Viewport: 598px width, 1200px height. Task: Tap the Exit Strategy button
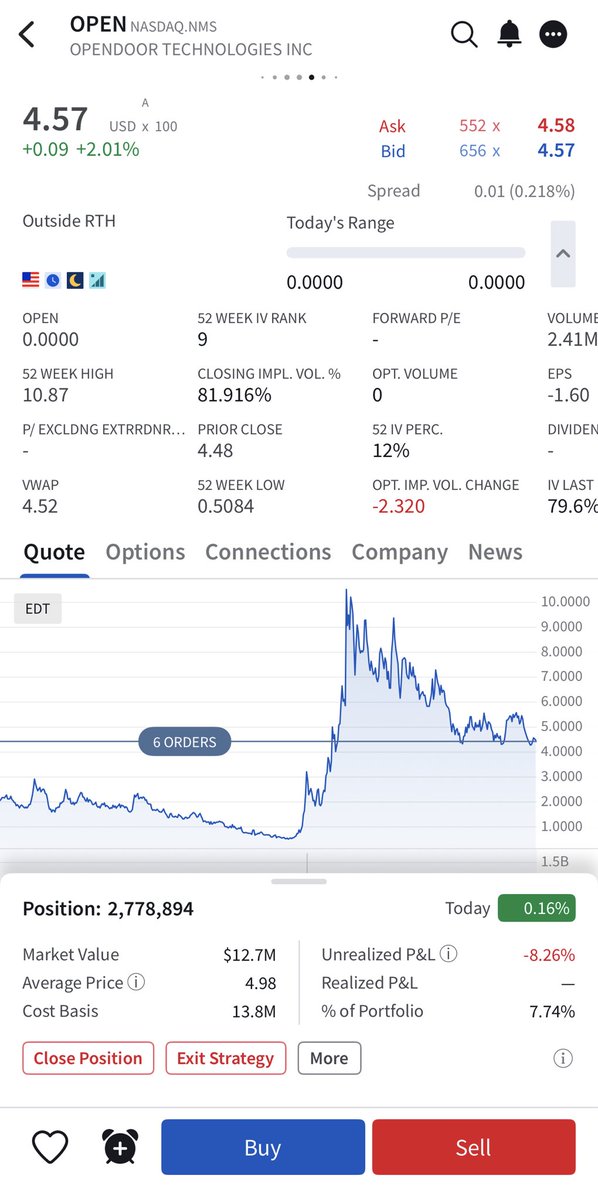click(225, 1058)
